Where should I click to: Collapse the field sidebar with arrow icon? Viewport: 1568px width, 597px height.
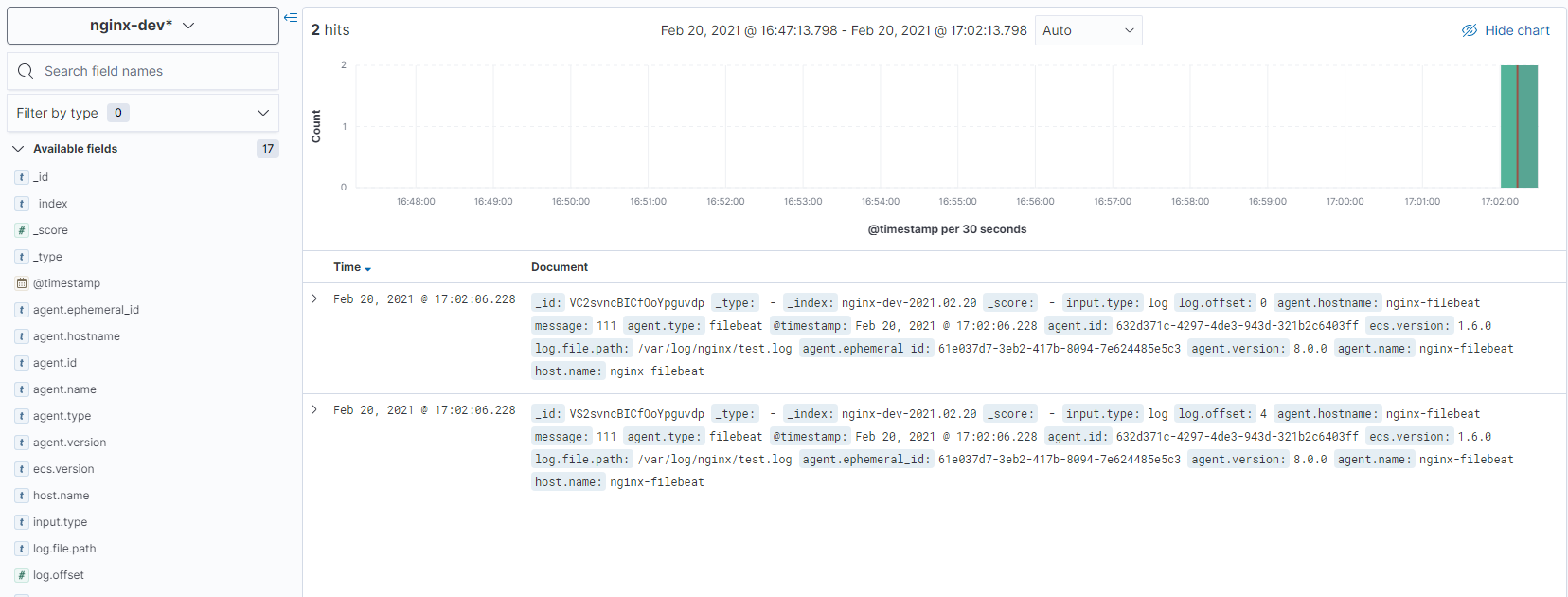coord(291,17)
